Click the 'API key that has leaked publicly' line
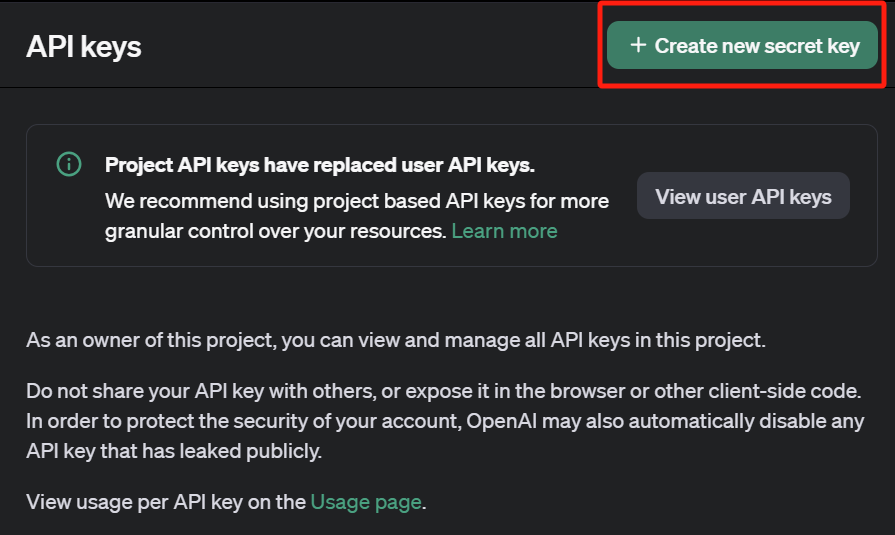 174,451
